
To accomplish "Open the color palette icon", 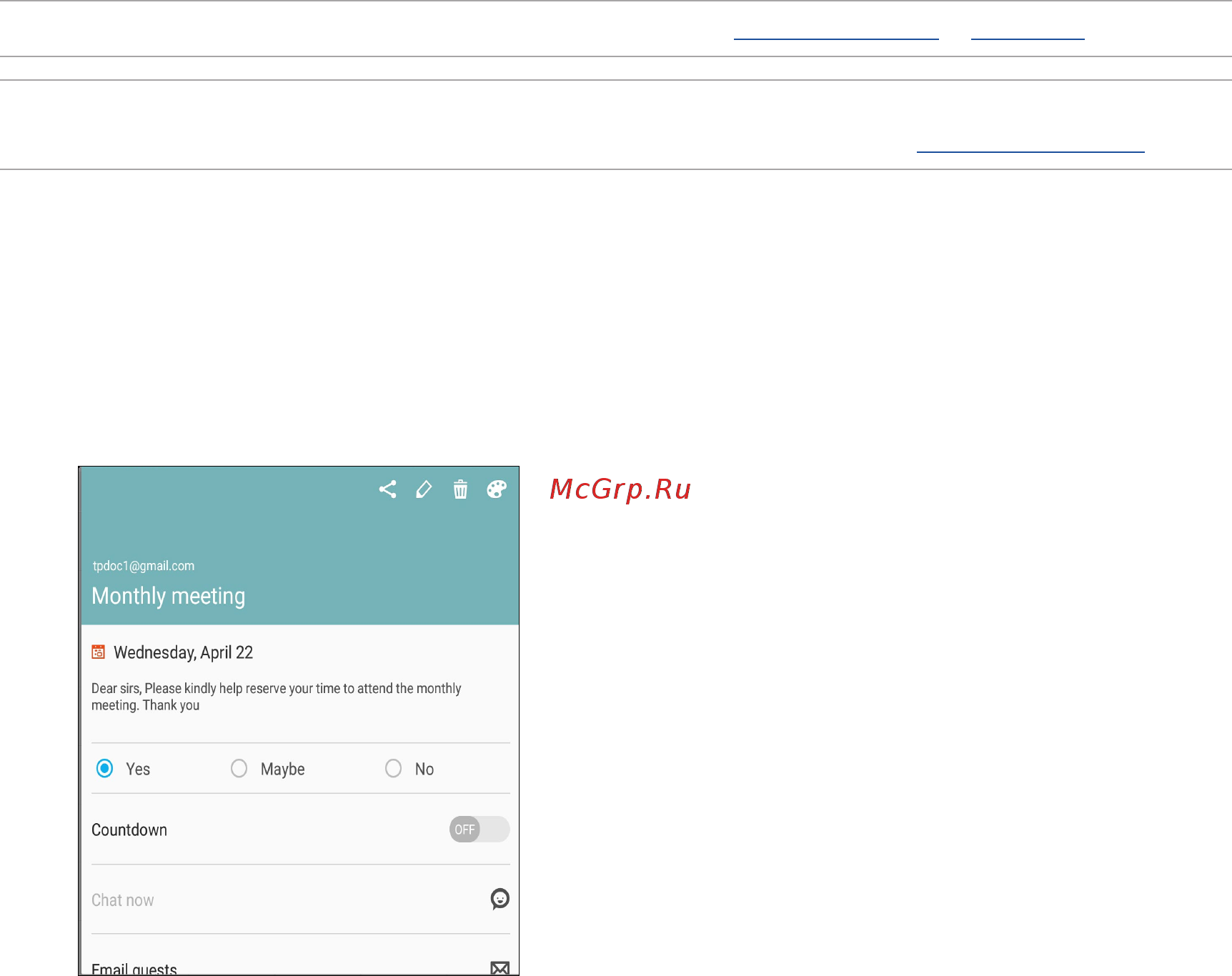I will pyautogui.click(x=497, y=489).
